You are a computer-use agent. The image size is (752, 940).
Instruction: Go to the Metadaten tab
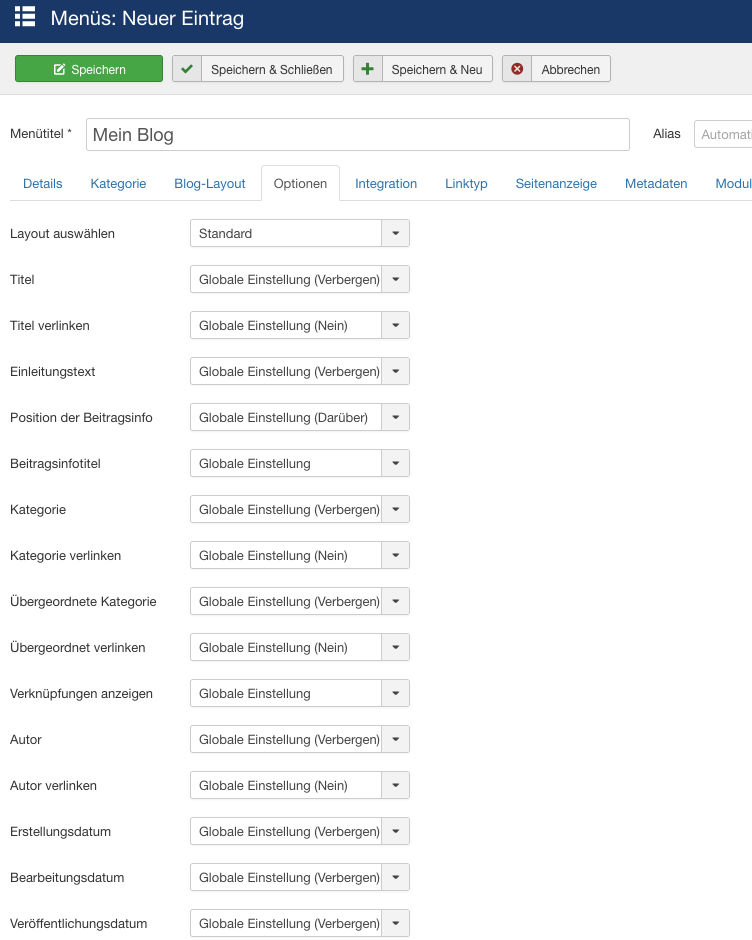656,184
